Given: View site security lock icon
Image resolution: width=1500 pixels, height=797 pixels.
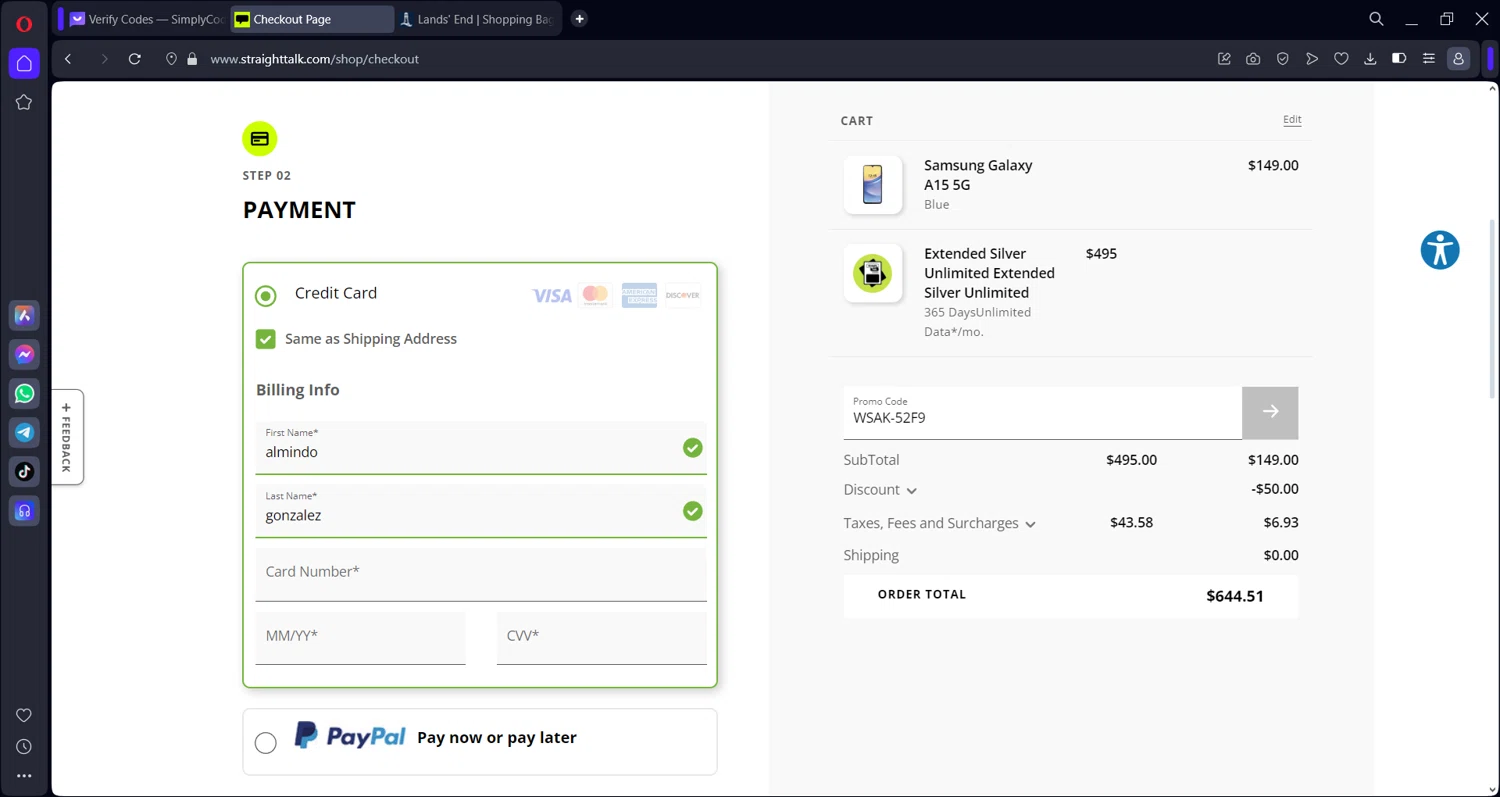Looking at the screenshot, I should (x=192, y=59).
